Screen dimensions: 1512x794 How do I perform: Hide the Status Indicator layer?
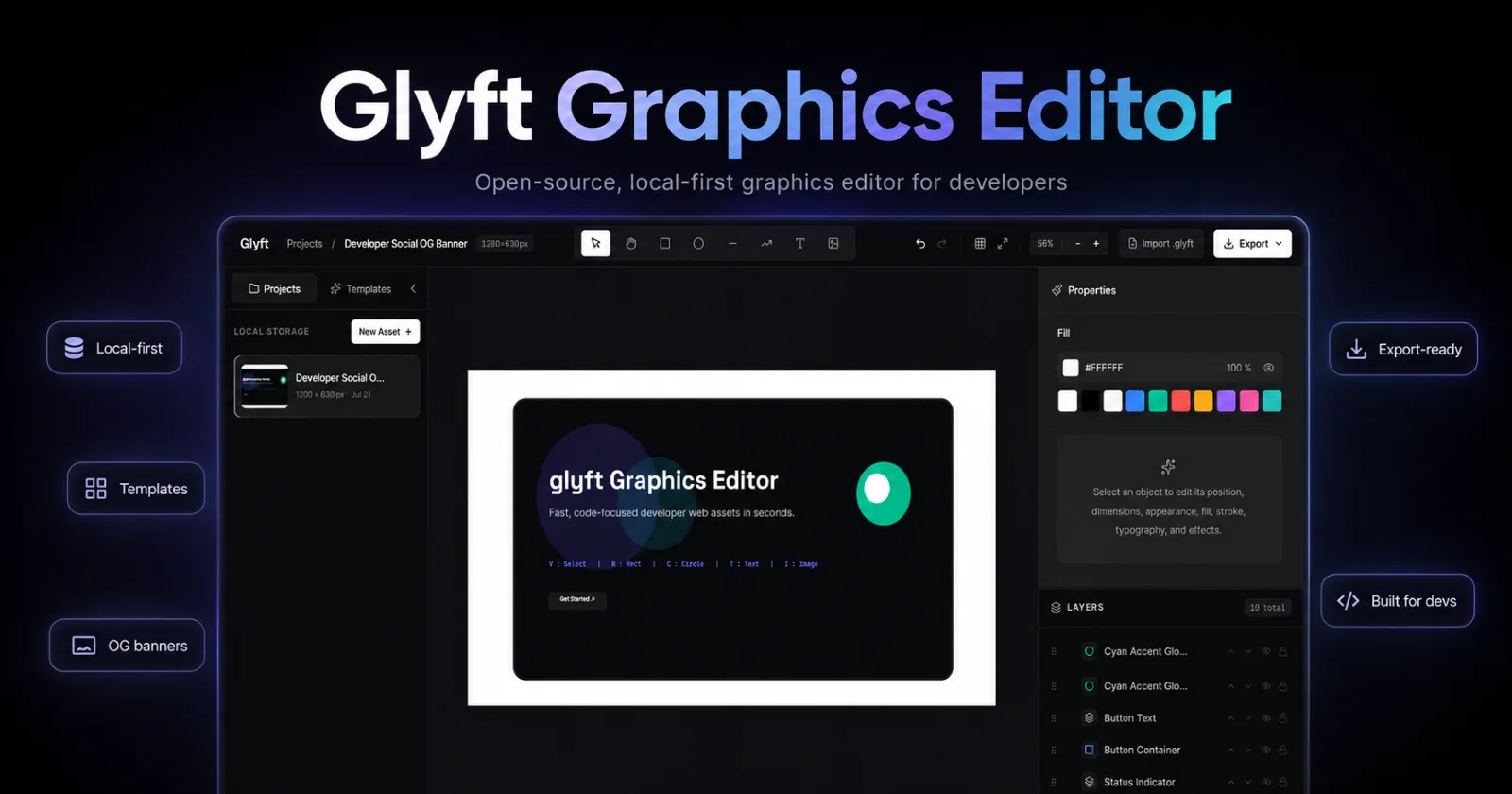coord(1266,783)
